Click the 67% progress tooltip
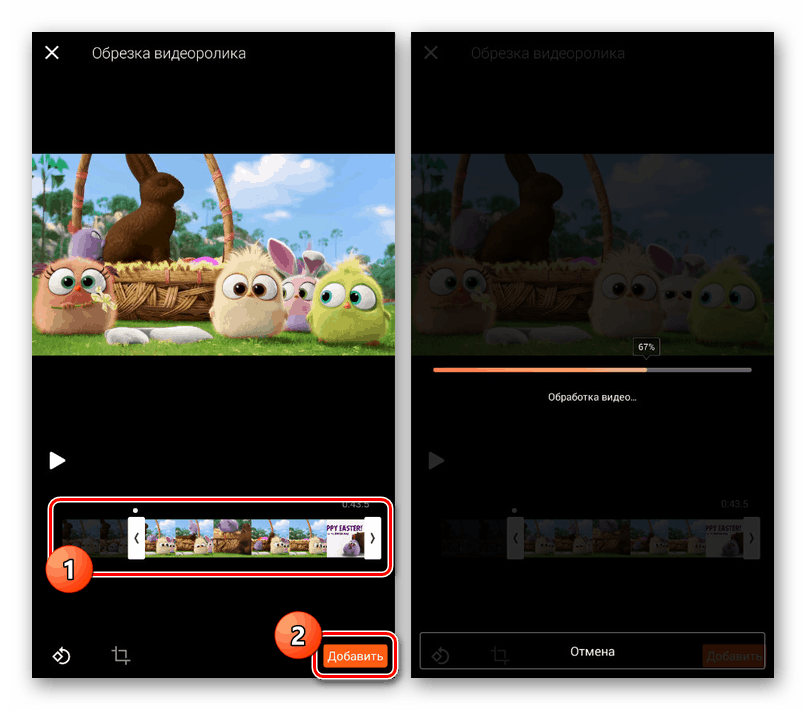The width and height of the screenshot is (806, 710). (646, 347)
